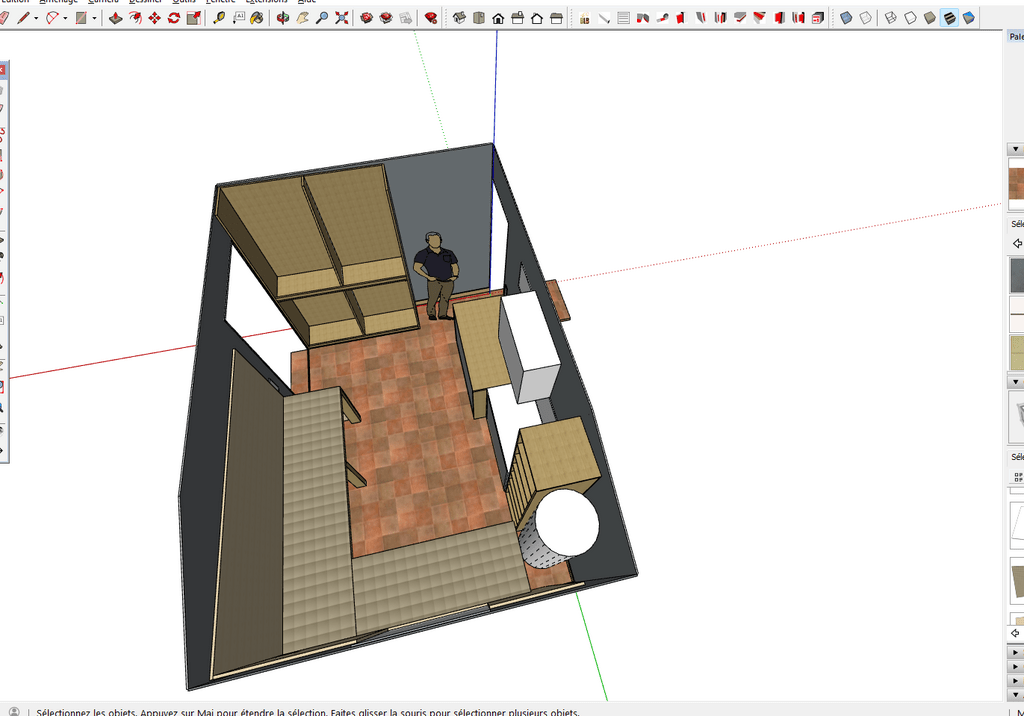1024x716 pixels.
Task: Pick the tan wood material swatch
Action: click(x=1017, y=353)
